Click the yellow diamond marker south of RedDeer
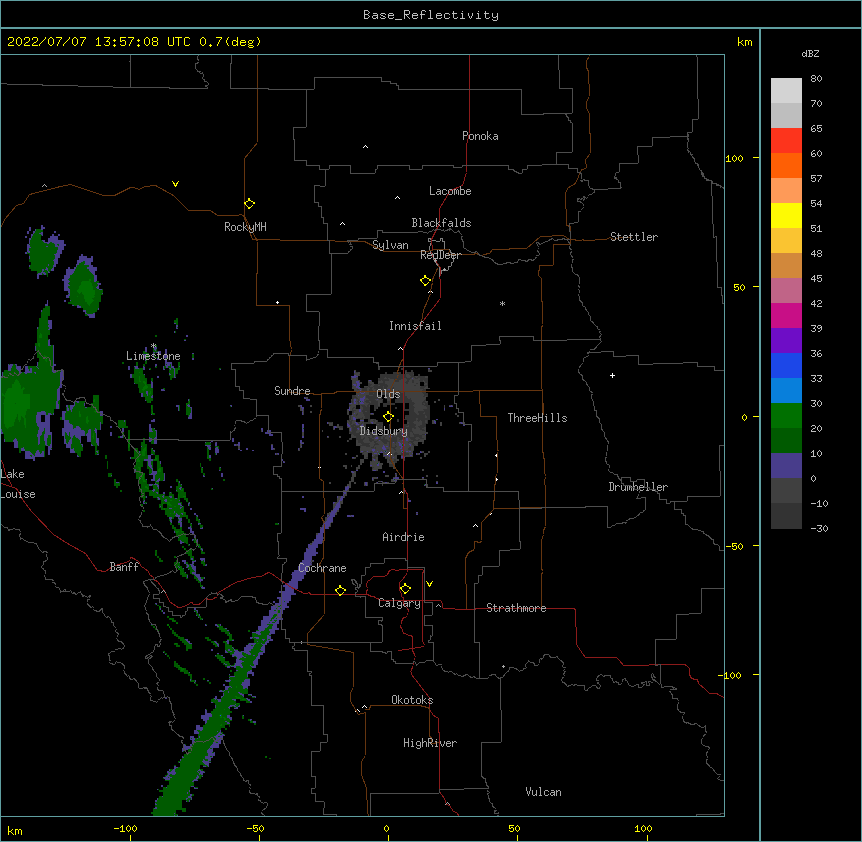Viewport: 862px width, 842px height. pyautogui.click(x=425, y=281)
